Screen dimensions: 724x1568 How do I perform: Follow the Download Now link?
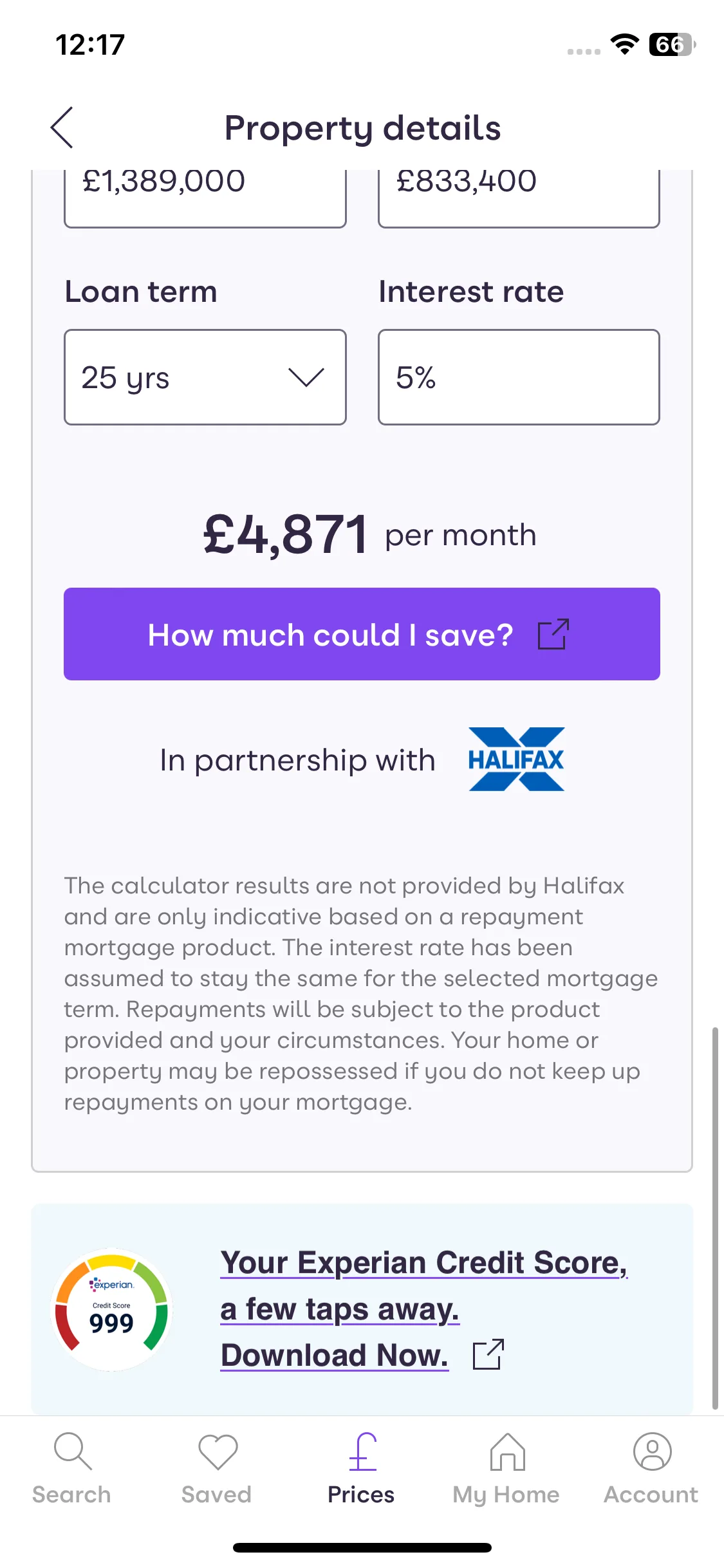point(334,1355)
